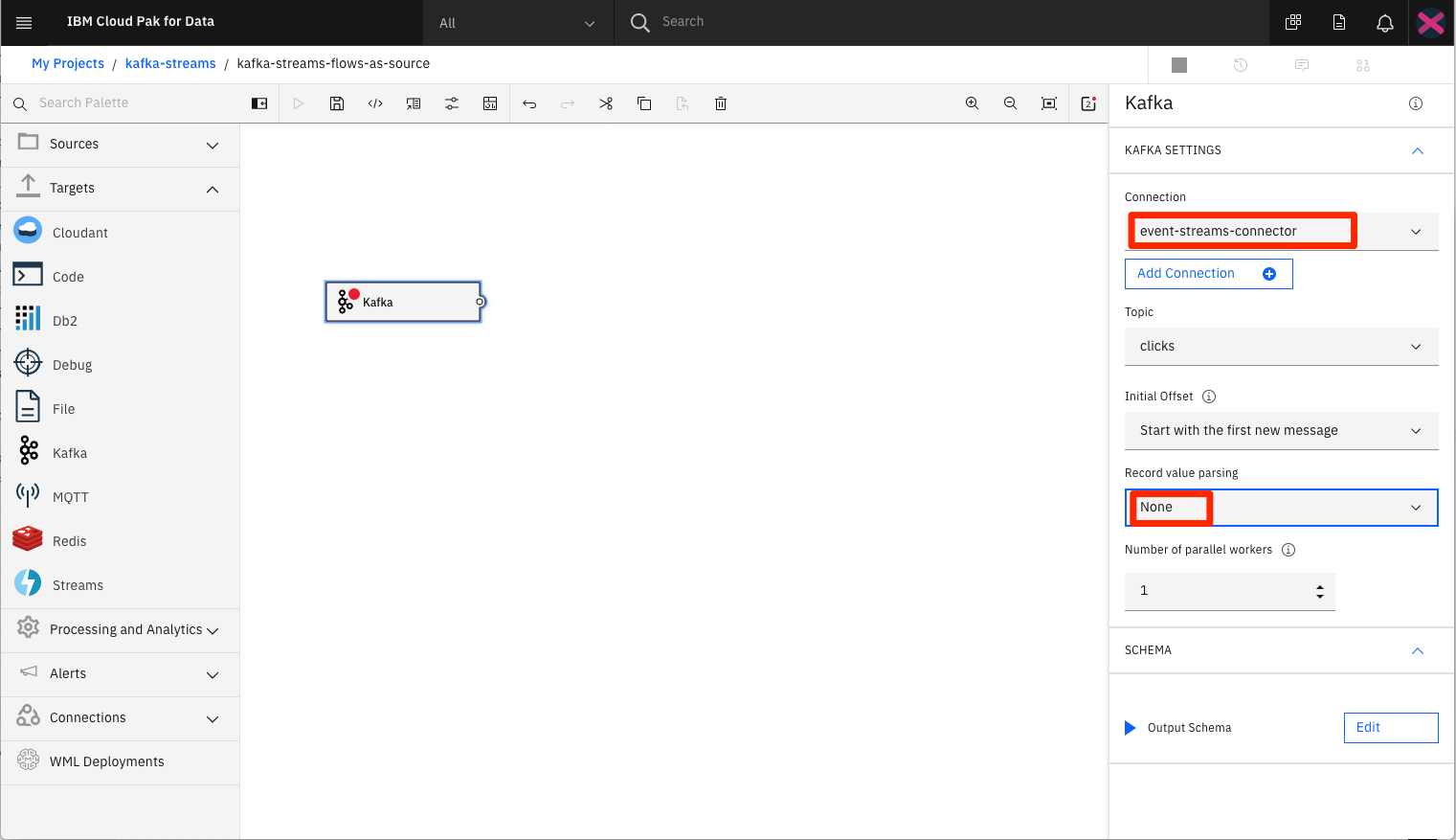Delete the selected node with trash icon
The height and width of the screenshot is (840, 1456).
coord(721,103)
